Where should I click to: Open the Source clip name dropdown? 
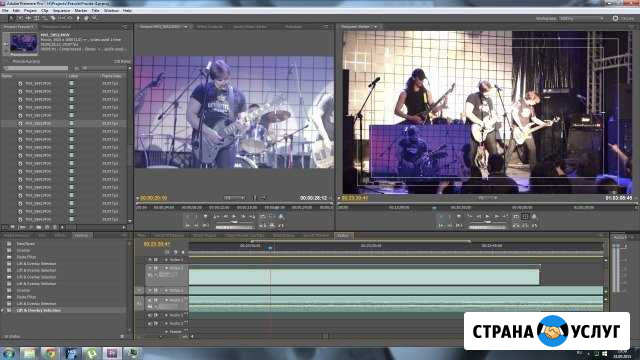pos(186,27)
